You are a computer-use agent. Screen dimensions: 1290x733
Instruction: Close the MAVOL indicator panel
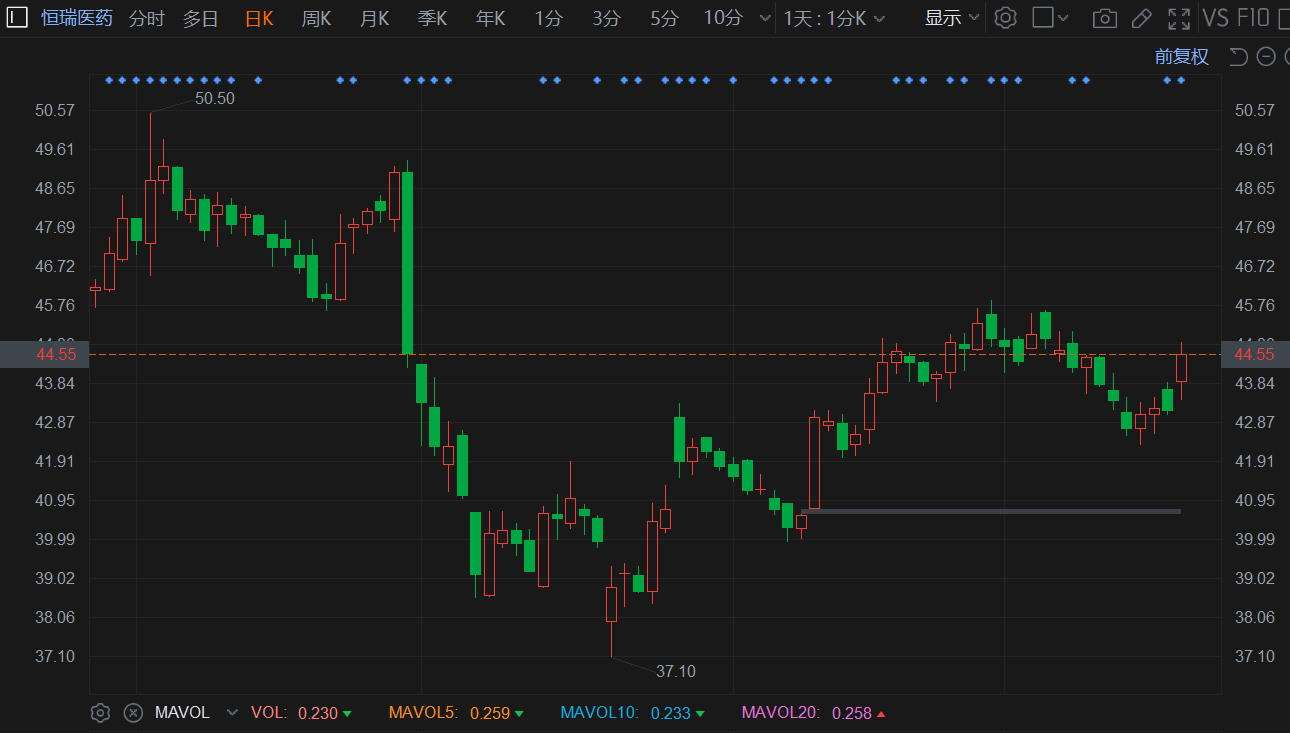tap(132, 713)
